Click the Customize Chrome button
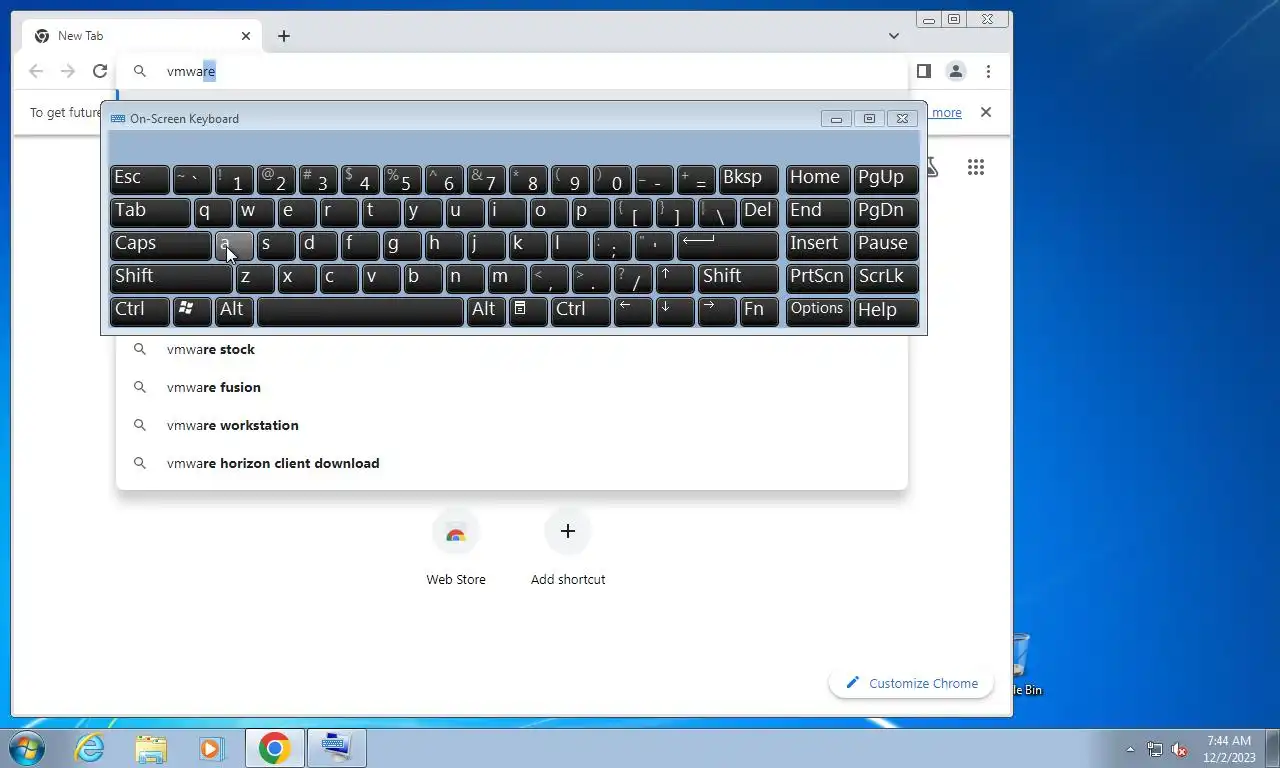 point(911,683)
